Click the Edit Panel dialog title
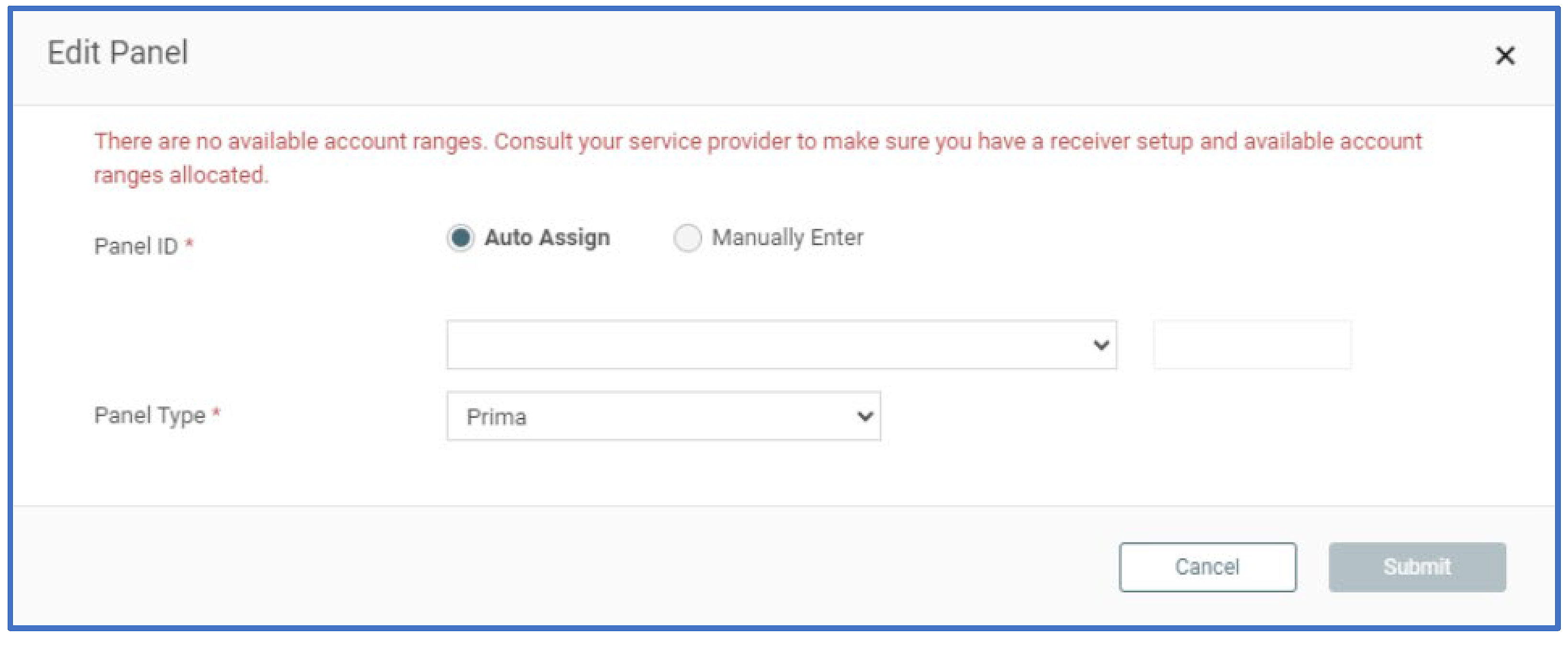1568x645 pixels. tap(117, 52)
